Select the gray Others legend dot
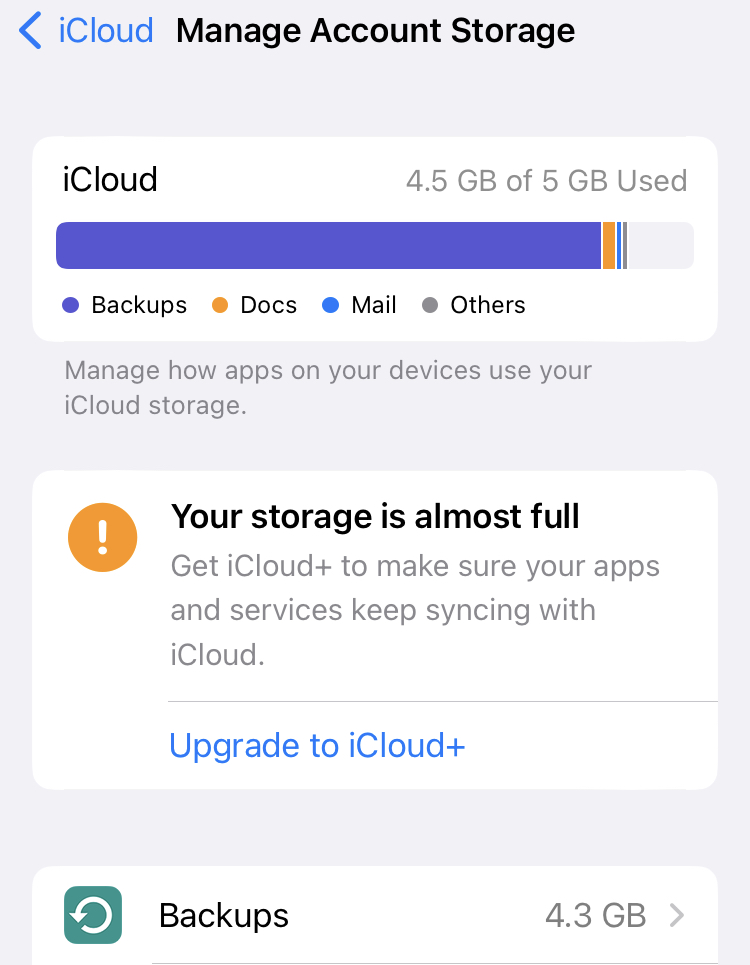The height and width of the screenshot is (965, 750). [x=429, y=305]
